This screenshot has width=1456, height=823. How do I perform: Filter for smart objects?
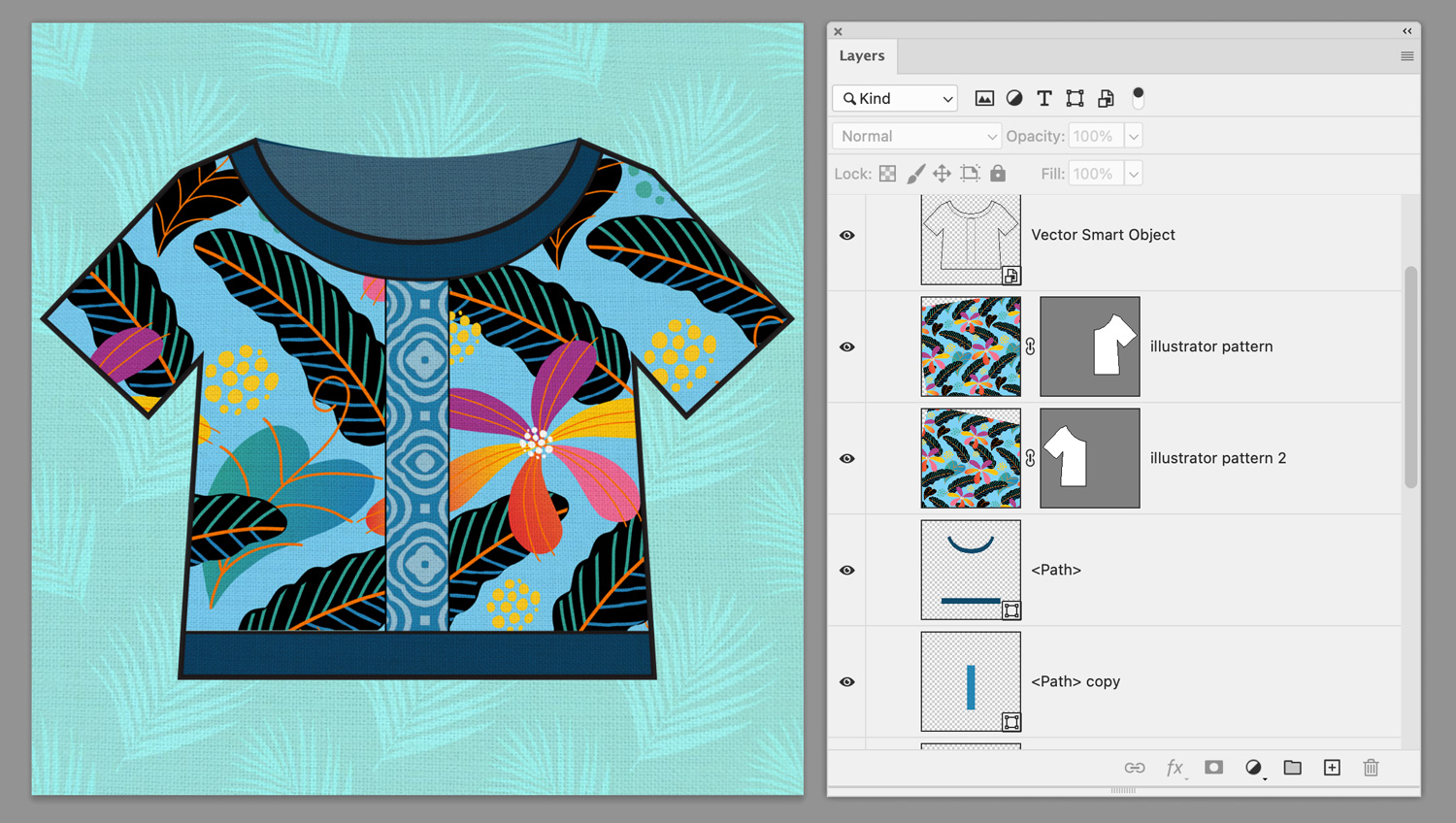pyautogui.click(x=1106, y=98)
